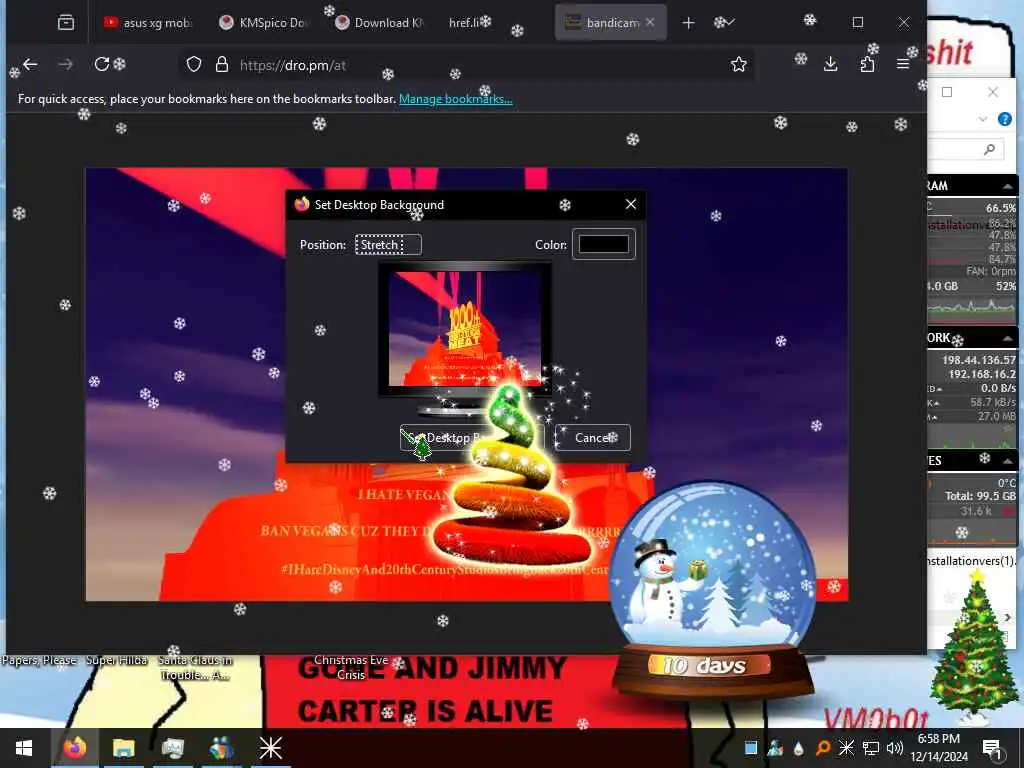The width and height of the screenshot is (1024, 768).
Task: Click the blue help icon in background window
Action: point(1004,119)
